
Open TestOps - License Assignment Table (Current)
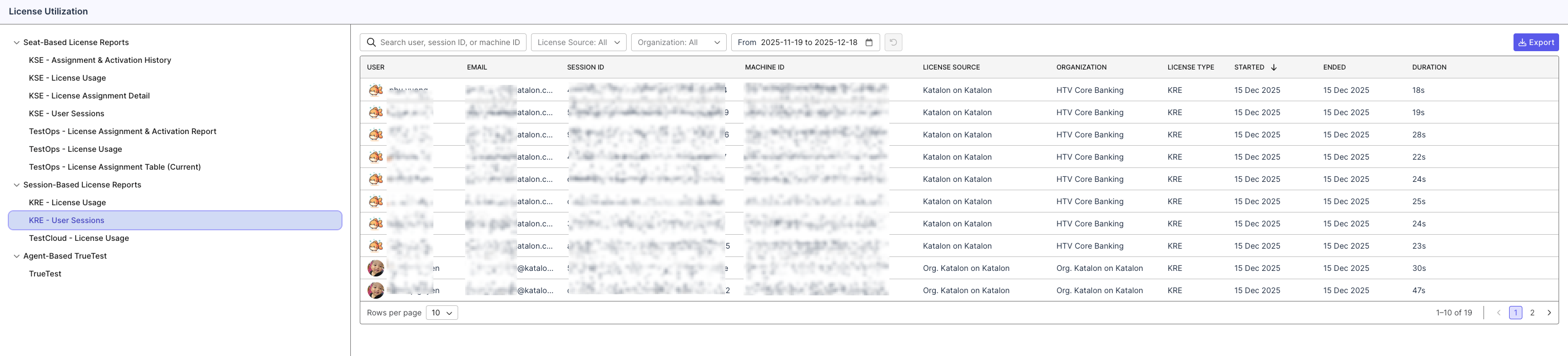[x=115, y=167]
